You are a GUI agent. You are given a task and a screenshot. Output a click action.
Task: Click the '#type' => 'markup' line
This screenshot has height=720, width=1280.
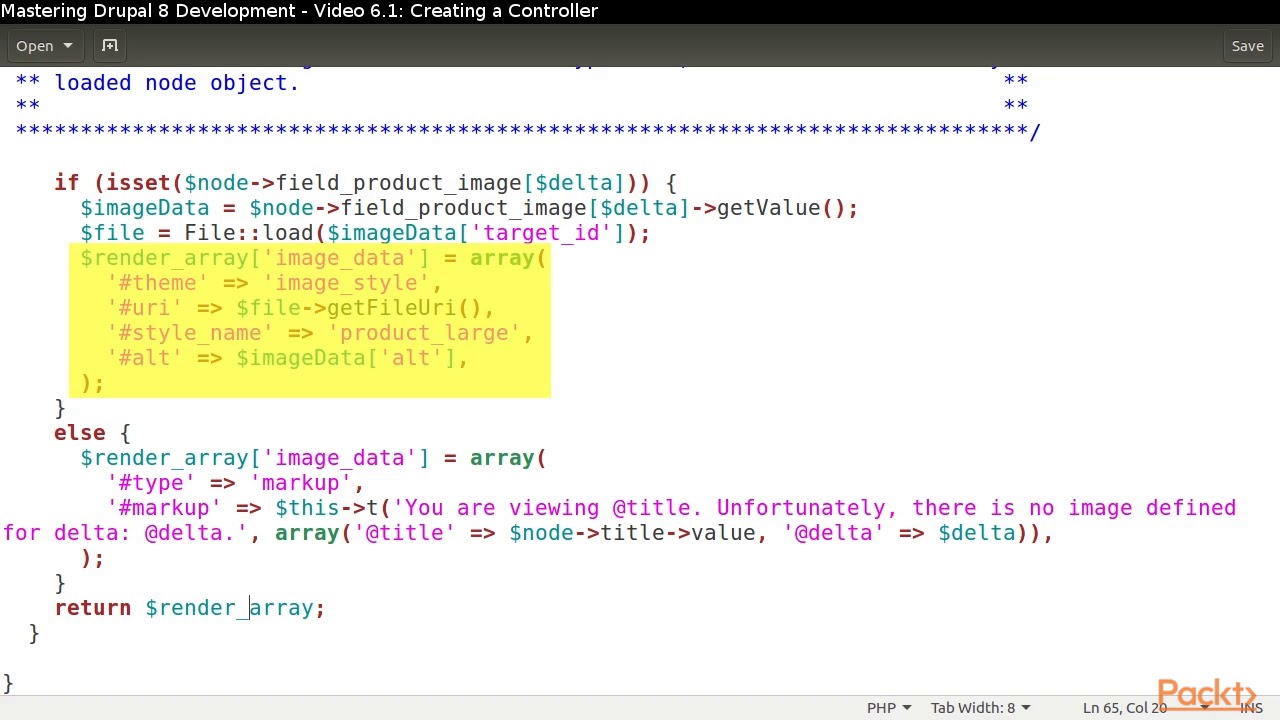[235, 483]
